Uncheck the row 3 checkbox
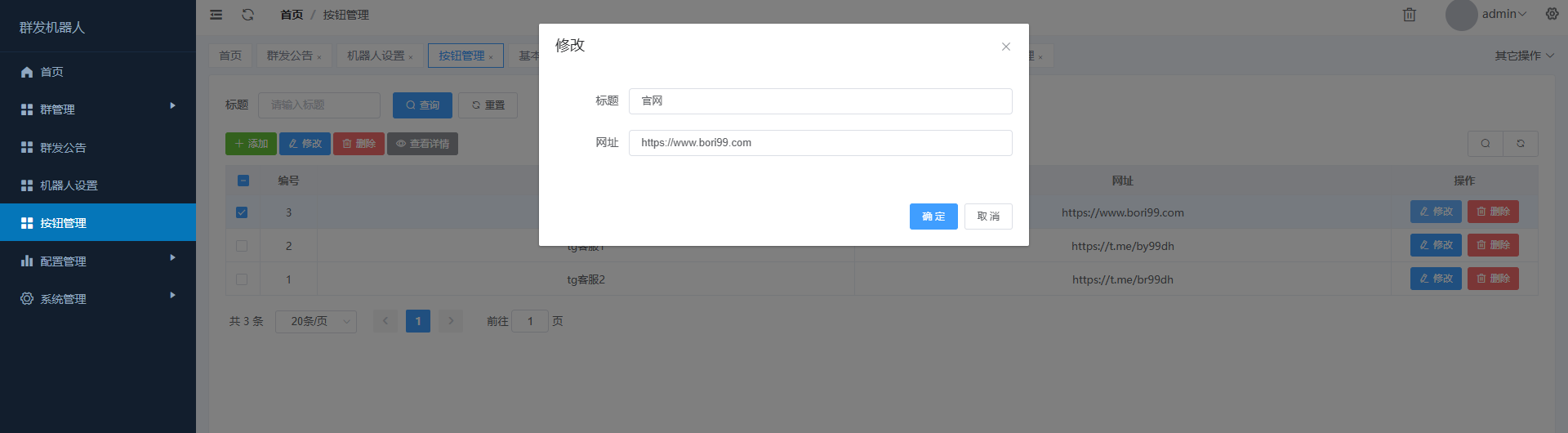The image size is (1568, 433). coord(242,212)
